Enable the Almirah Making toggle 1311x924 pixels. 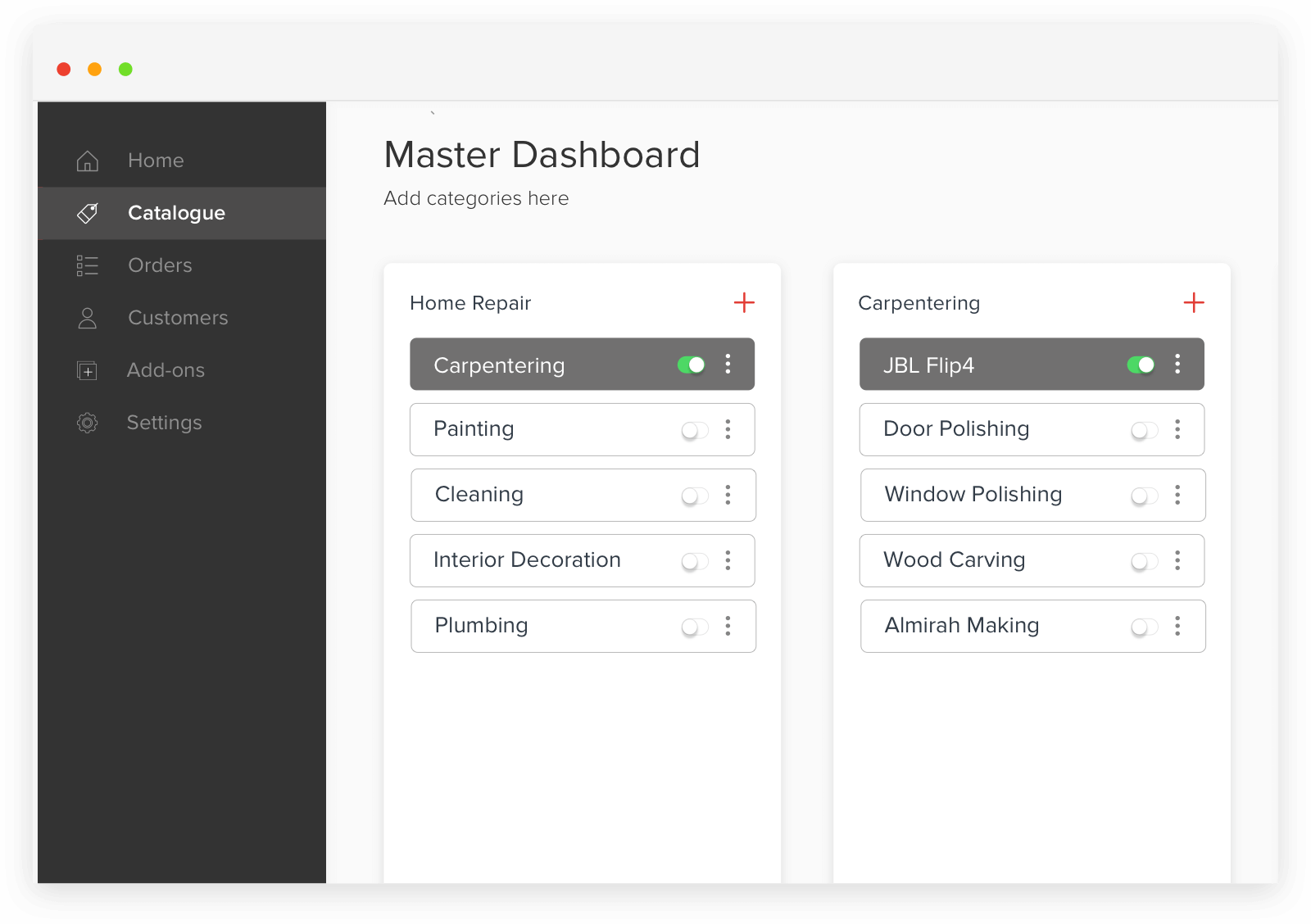(1145, 627)
